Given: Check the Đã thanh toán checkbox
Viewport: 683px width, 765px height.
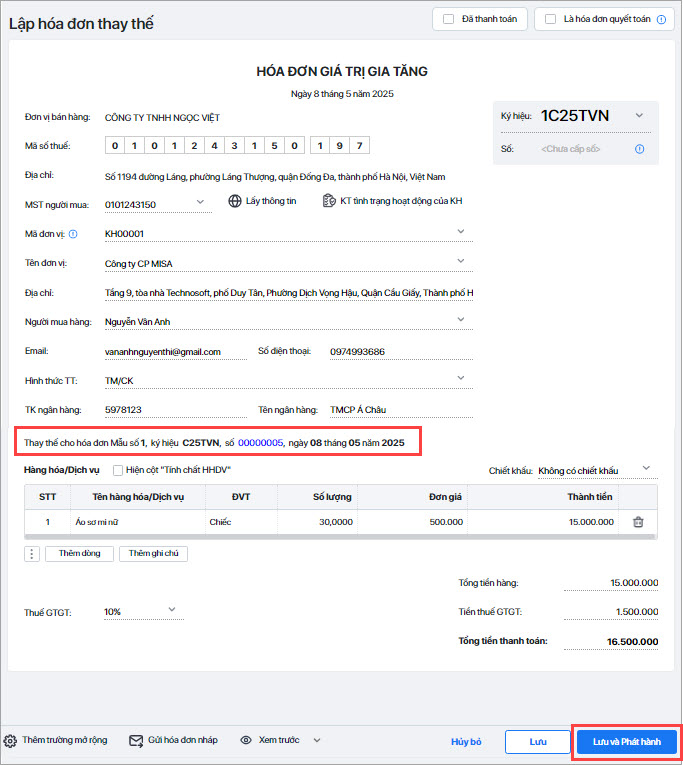Looking at the screenshot, I should (x=449, y=19).
